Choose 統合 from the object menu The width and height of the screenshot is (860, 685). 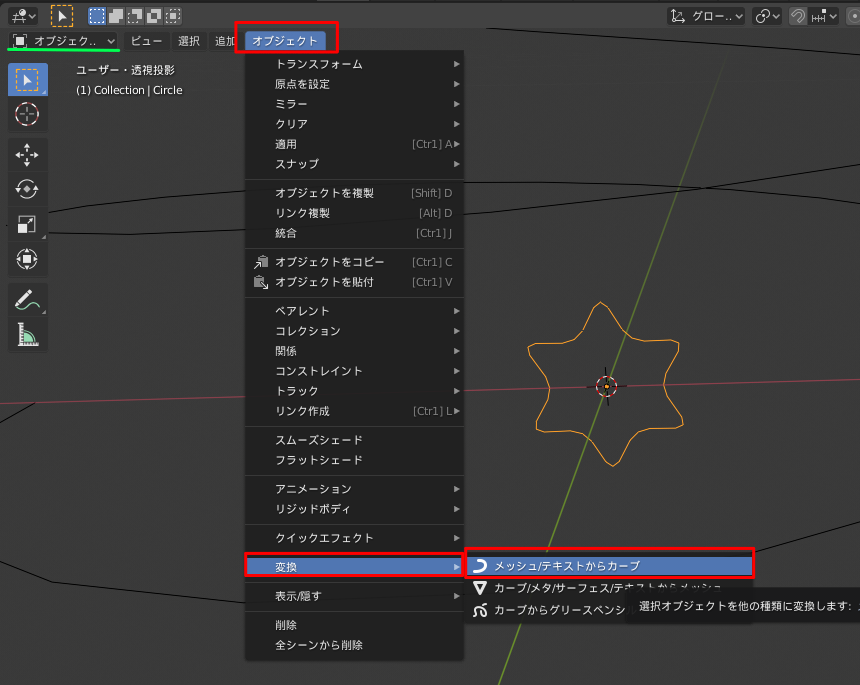(354, 233)
